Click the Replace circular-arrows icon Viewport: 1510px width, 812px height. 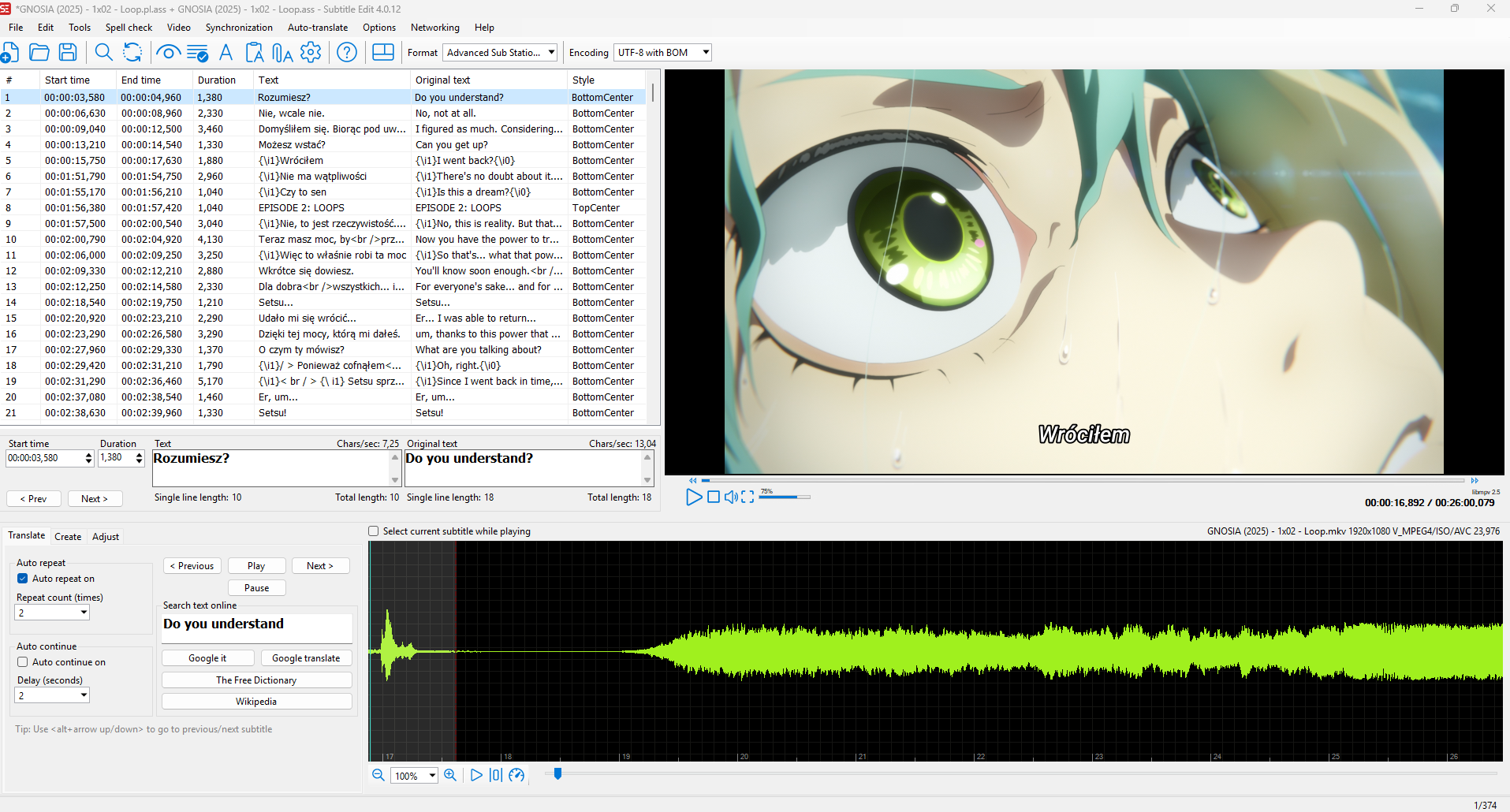coord(132,53)
